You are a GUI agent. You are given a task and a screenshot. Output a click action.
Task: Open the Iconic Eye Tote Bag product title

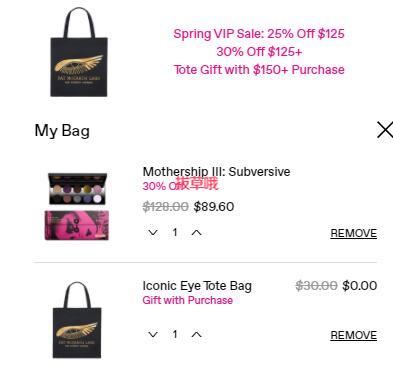tap(197, 286)
